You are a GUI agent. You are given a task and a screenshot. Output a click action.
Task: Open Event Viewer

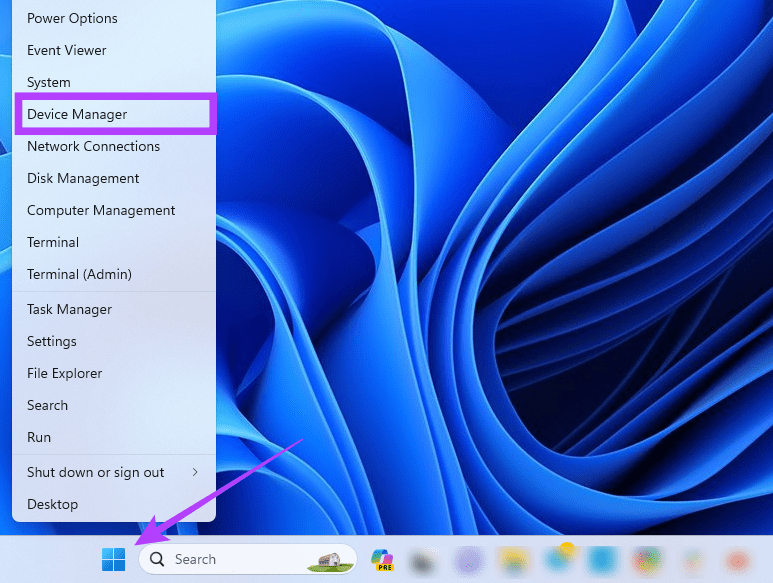(x=67, y=50)
